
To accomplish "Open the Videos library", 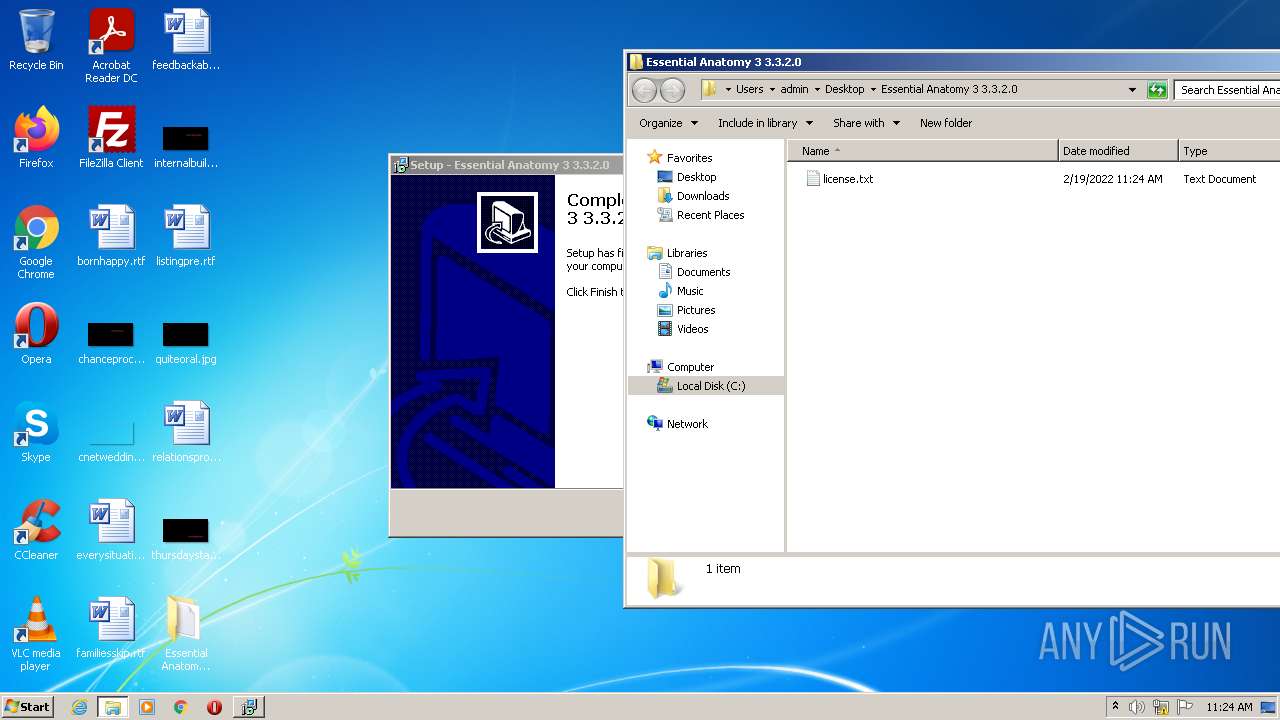I will 692,329.
